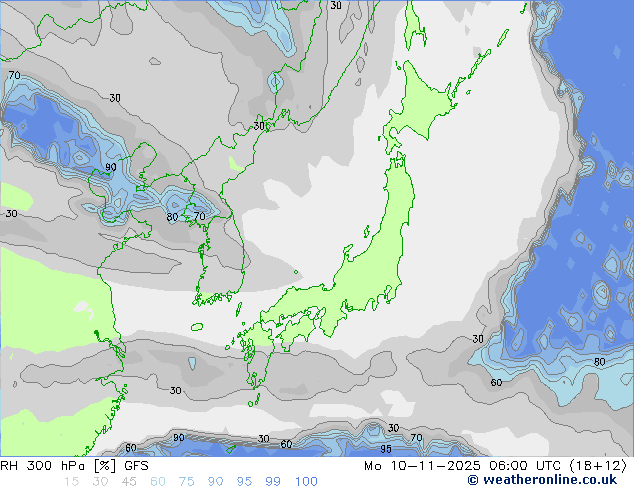634x490 pixels.
Task: Click legend value 100
Action: (306, 482)
